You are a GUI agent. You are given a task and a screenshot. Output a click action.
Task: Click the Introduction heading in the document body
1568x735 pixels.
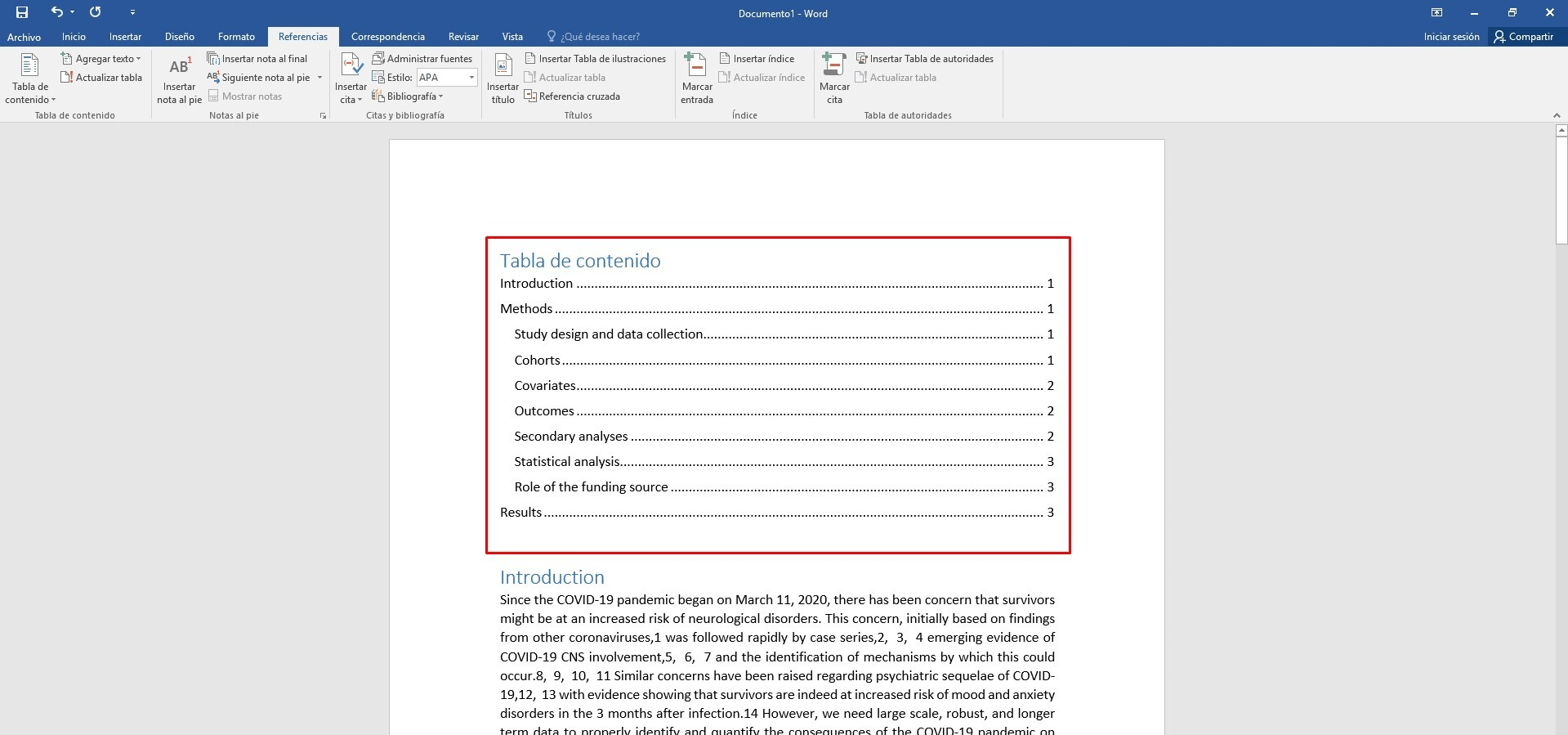(x=552, y=577)
